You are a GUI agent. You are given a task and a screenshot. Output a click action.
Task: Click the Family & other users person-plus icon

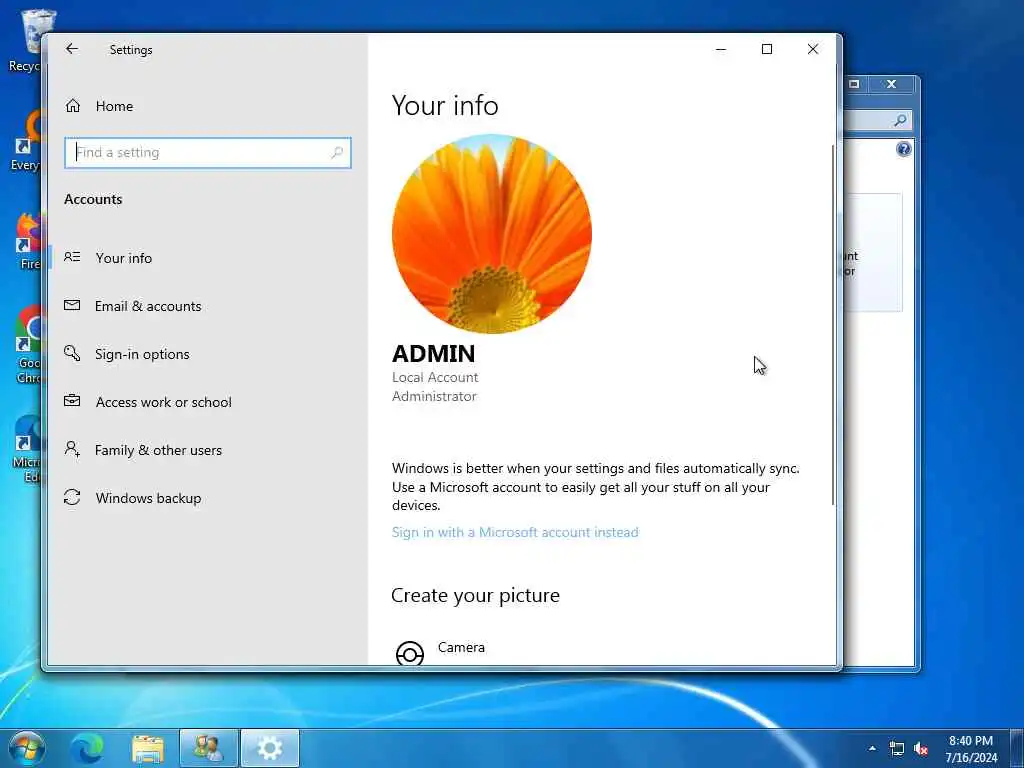[72, 449]
